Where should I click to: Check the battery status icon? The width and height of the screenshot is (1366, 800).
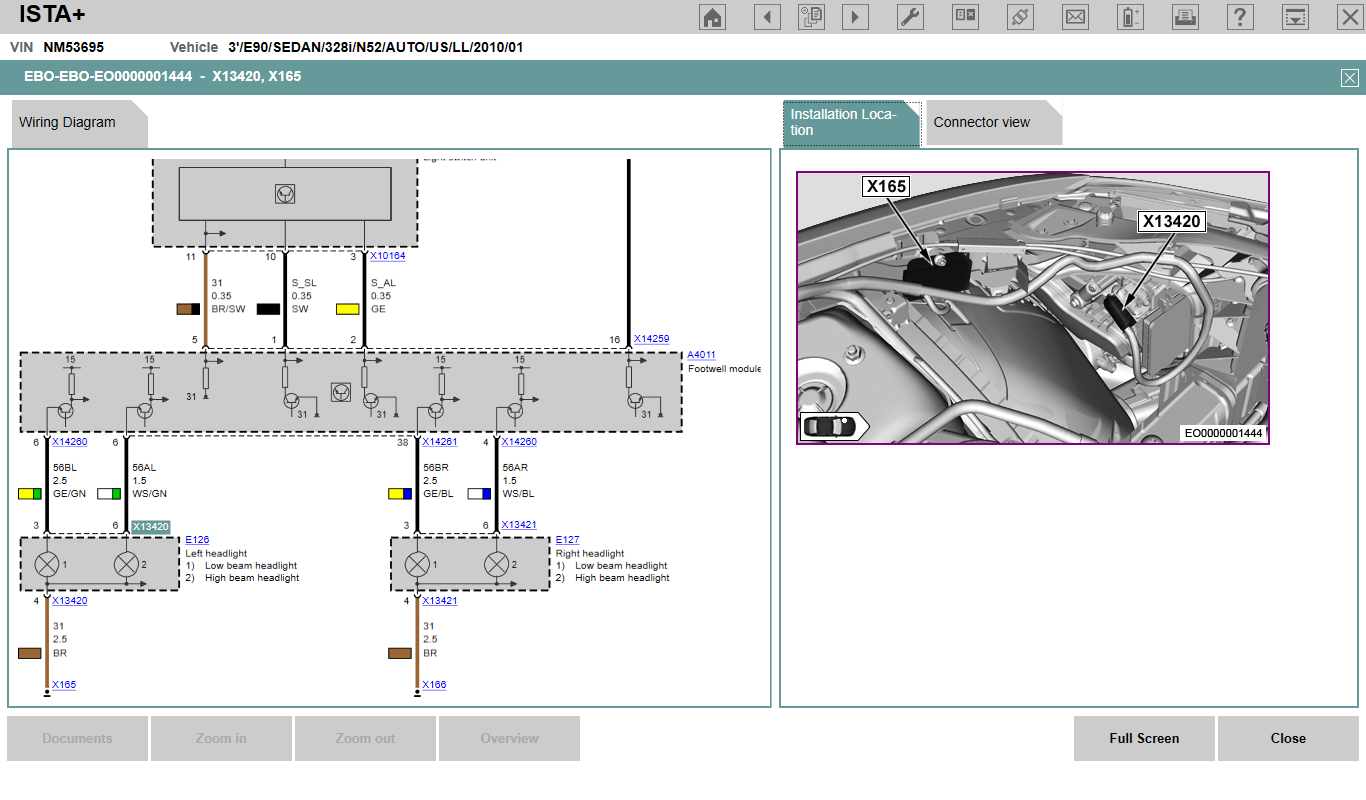(x=1130, y=17)
